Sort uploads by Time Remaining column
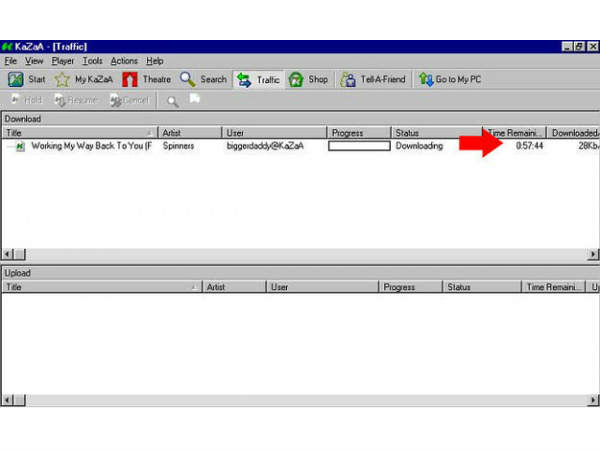Viewport: 600px width, 450px height. [553, 287]
